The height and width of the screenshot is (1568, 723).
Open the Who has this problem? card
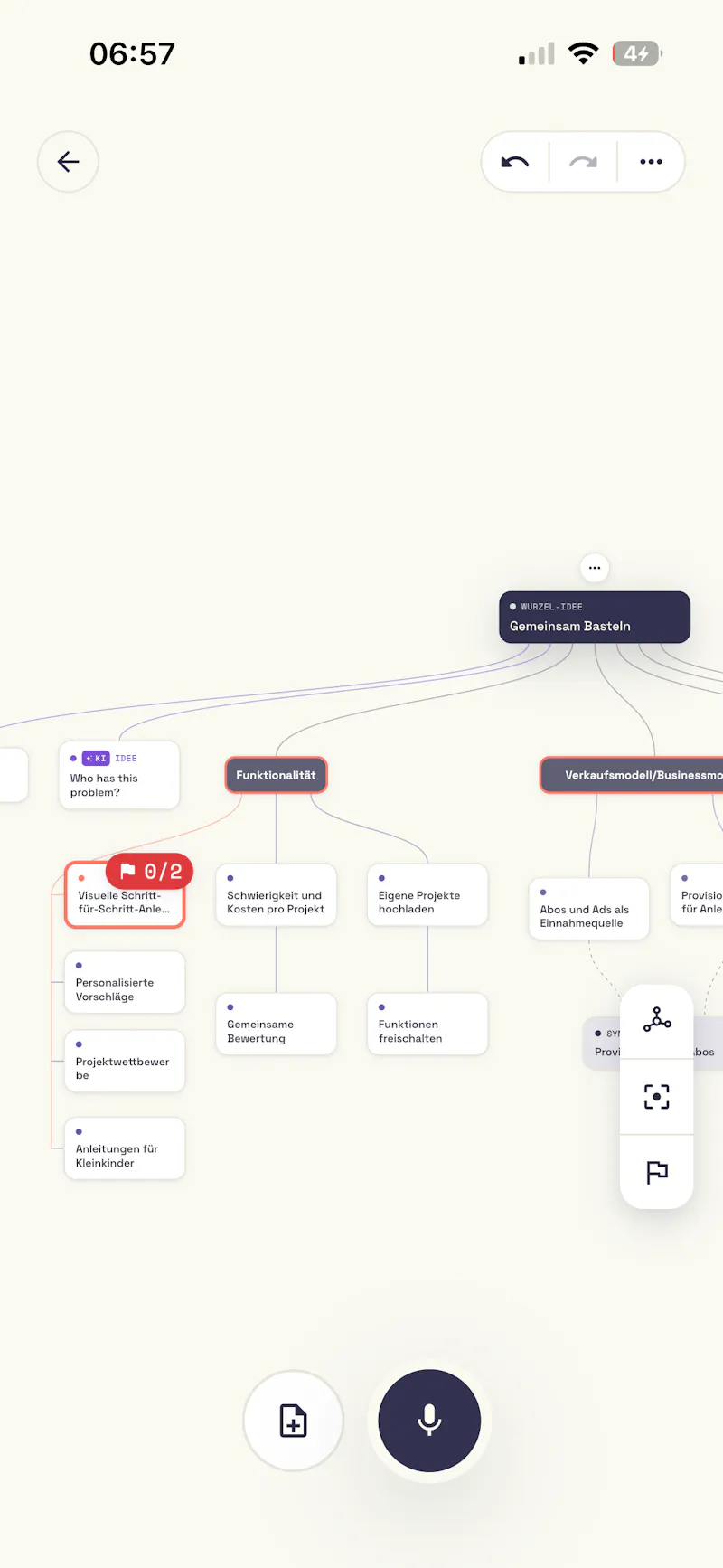pos(119,775)
